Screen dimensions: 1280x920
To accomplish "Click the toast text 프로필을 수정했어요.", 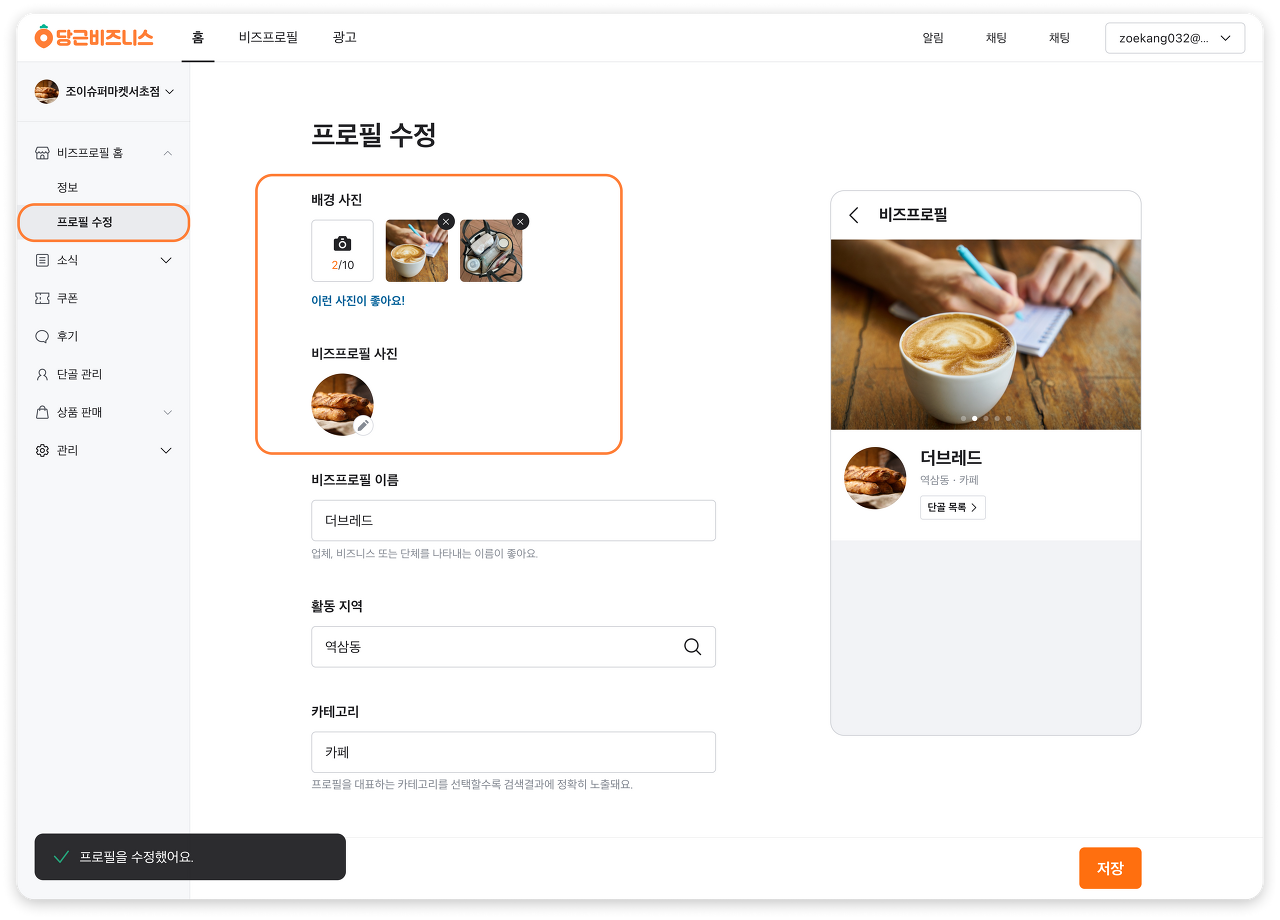I will coord(136,857).
